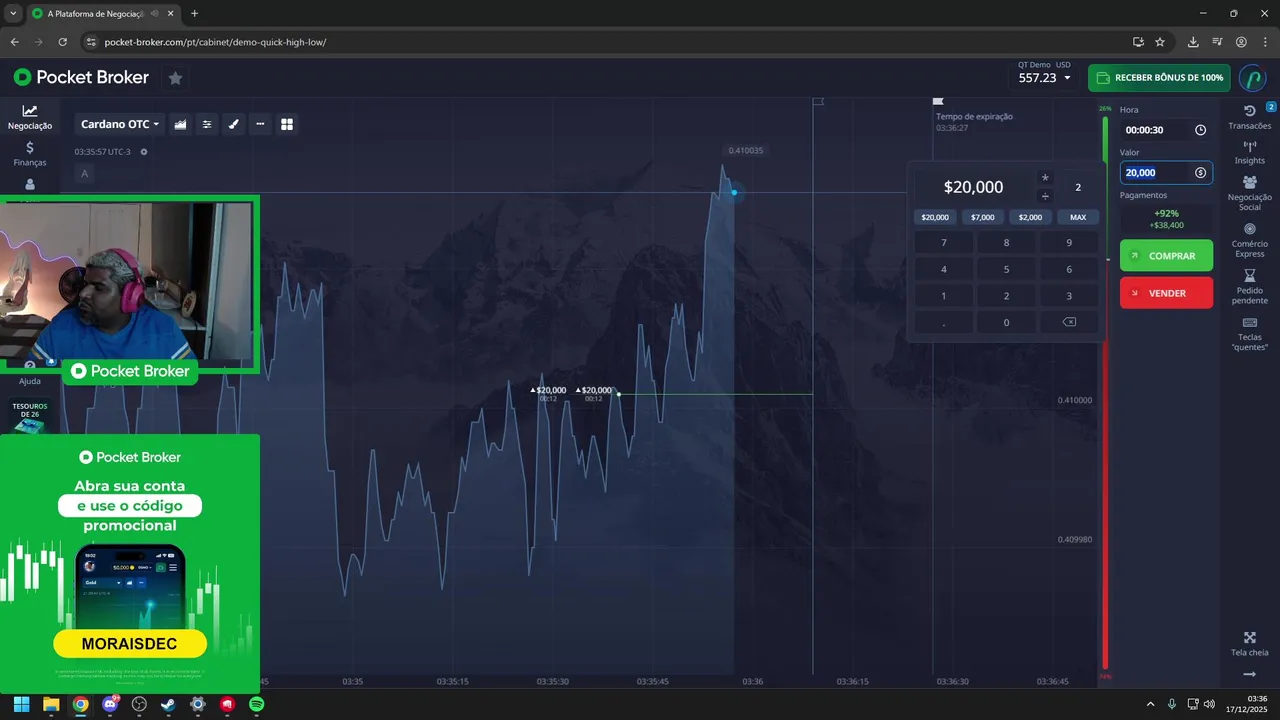Screen dimensions: 1280x720
Task: Open browser downloads
Action: (1193, 42)
